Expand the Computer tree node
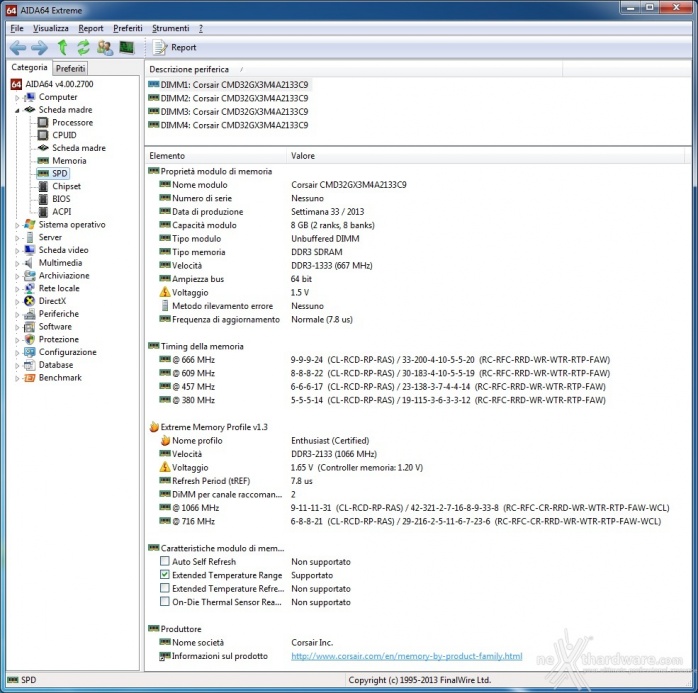Viewport: 698px width, 693px height. [x=17, y=97]
